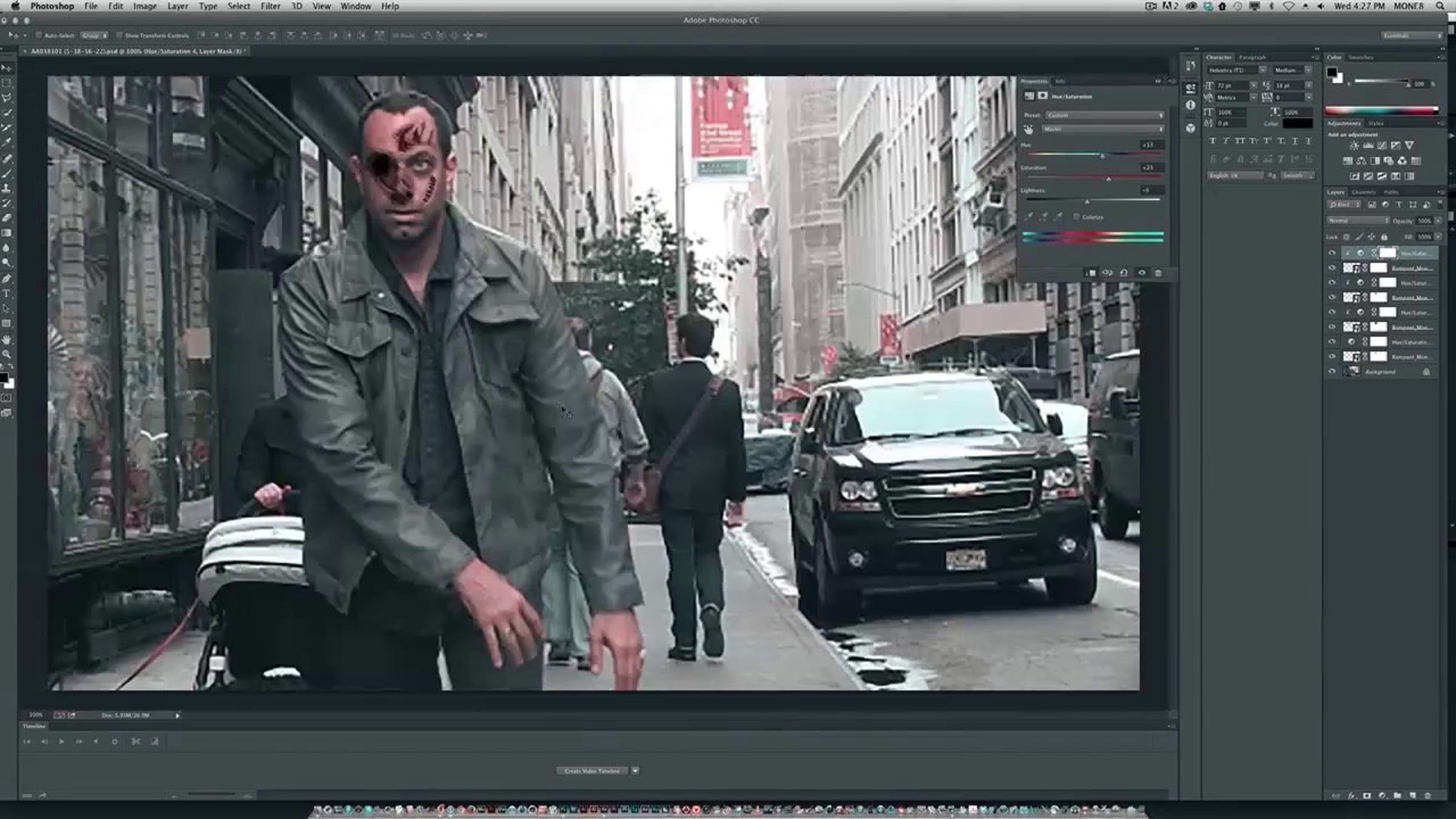Click the Reset adjustment icon in Properties panel
This screenshot has height=819, width=1456.
(x=1124, y=273)
